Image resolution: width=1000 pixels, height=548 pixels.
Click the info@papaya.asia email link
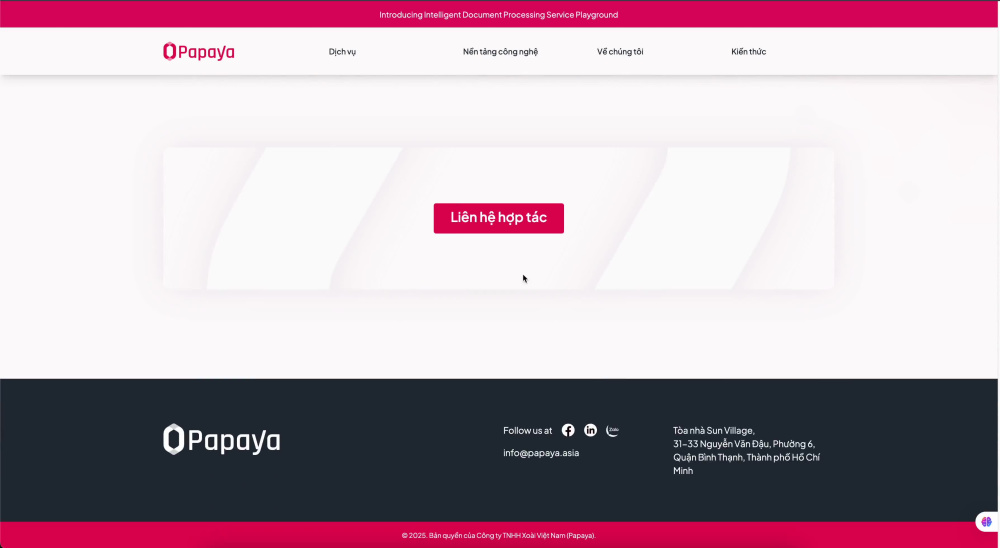point(541,453)
